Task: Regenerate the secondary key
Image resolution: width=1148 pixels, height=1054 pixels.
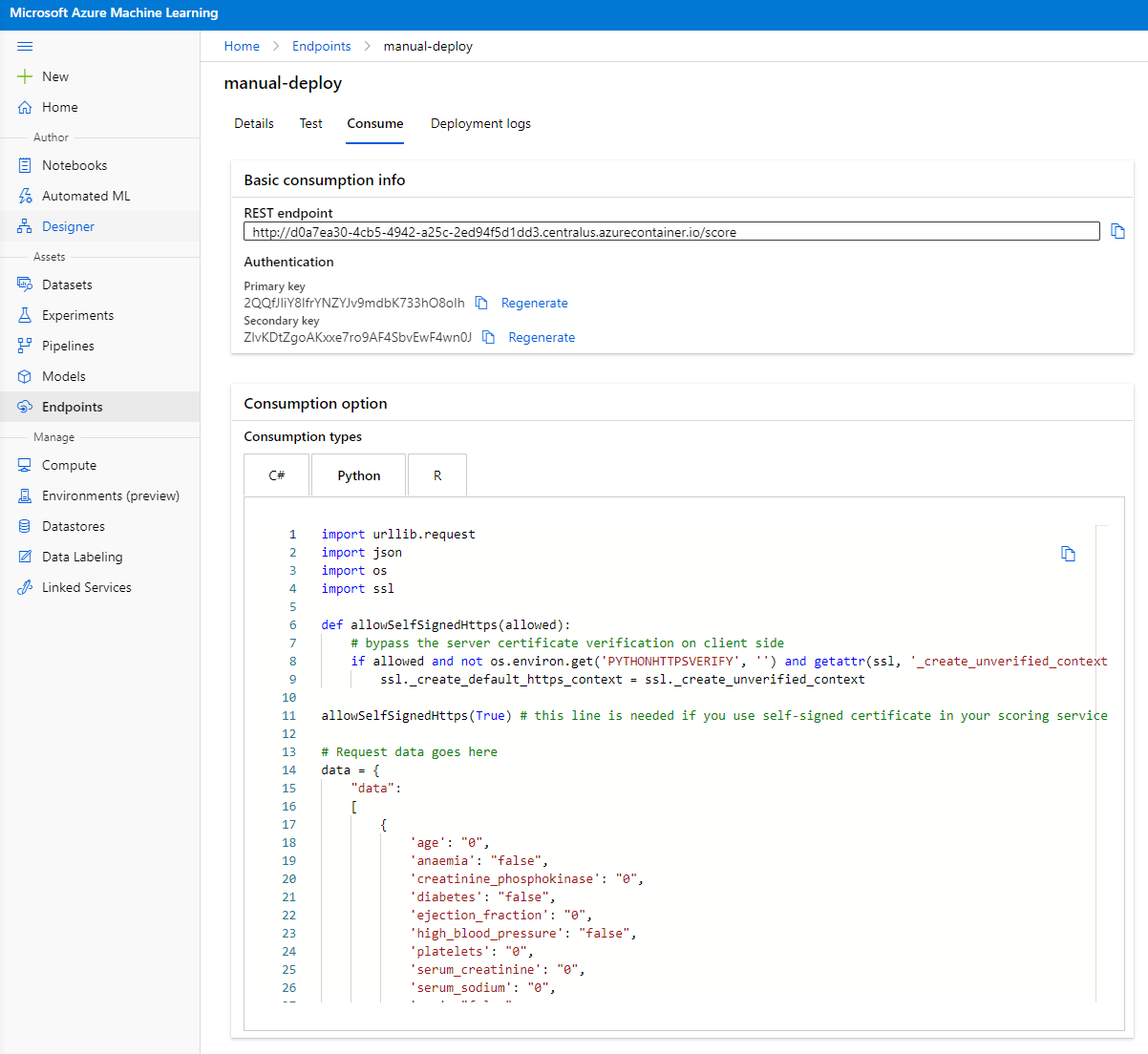Action: pyautogui.click(x=542, y=337)
